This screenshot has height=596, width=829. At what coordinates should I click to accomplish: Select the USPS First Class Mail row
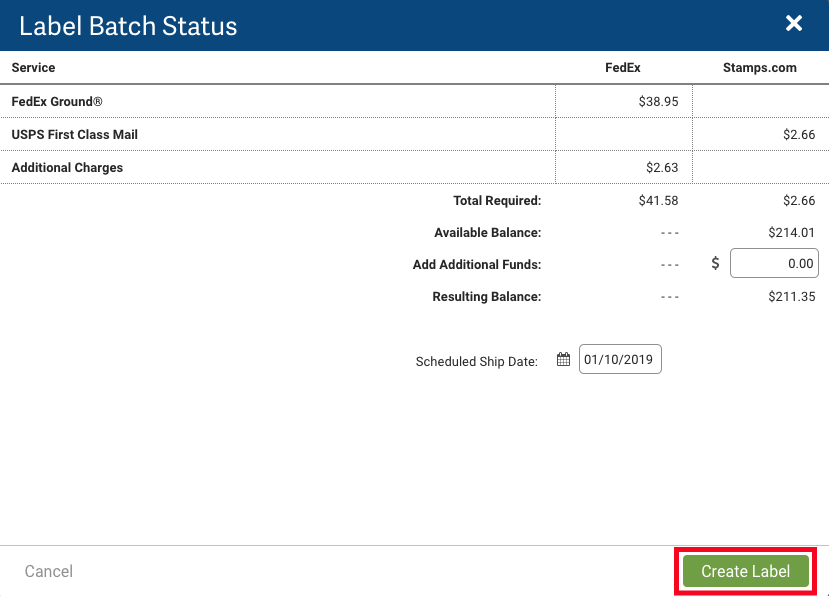[x=74, y=135]
